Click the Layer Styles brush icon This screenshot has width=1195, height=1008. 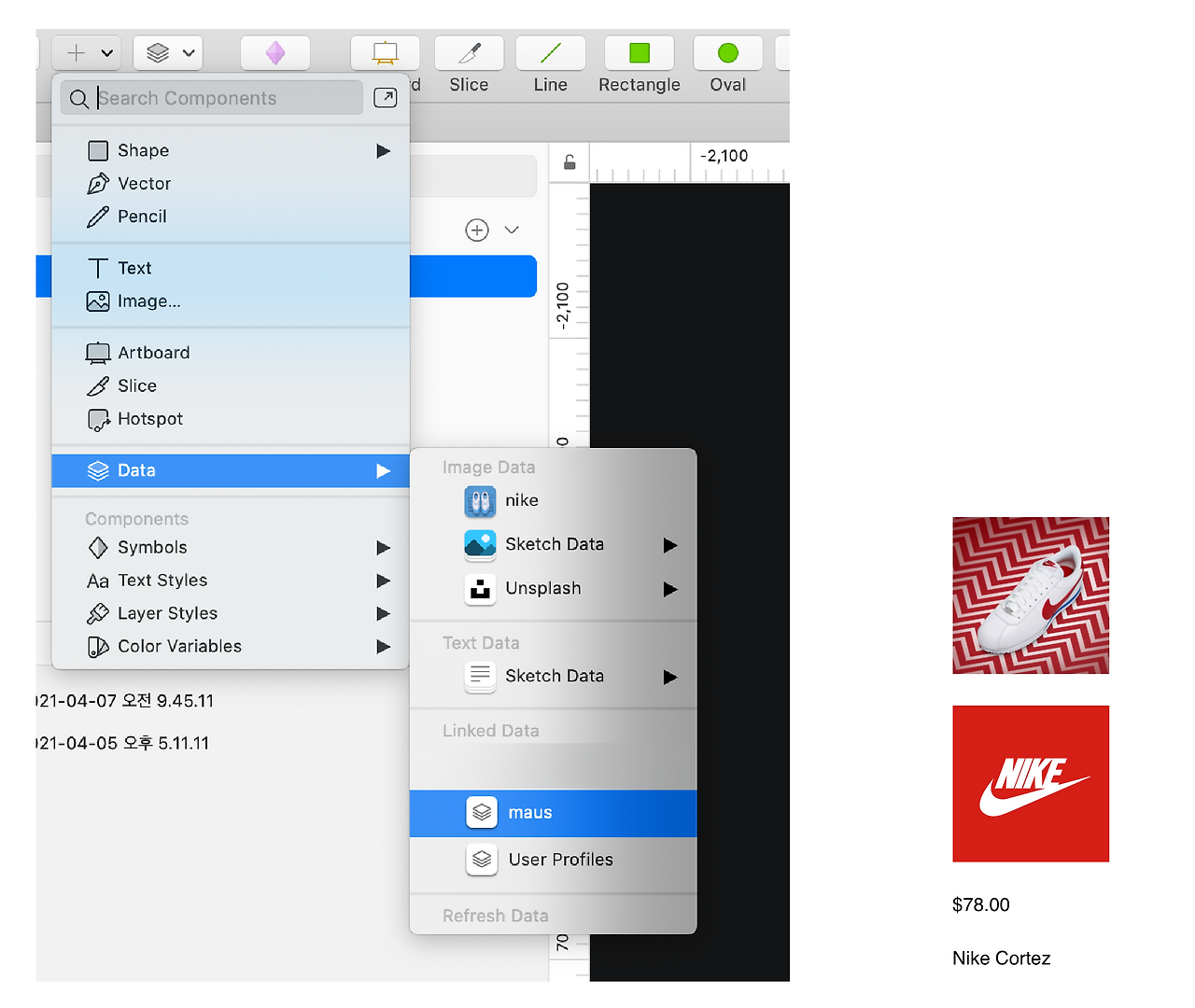(x=98, y=613)
